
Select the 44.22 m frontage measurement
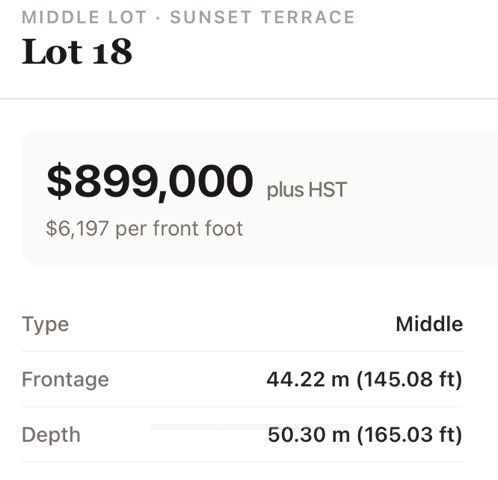pos(308,379)
